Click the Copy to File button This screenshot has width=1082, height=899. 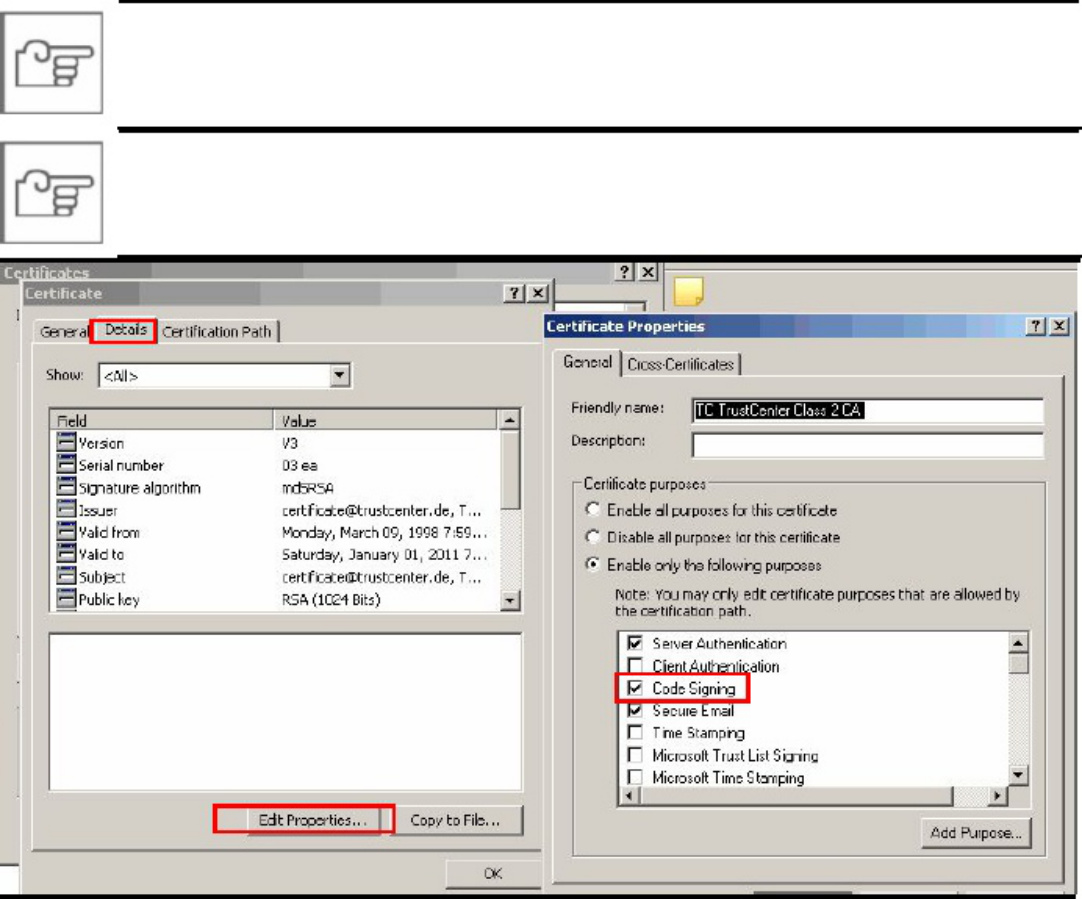point(455,820)
